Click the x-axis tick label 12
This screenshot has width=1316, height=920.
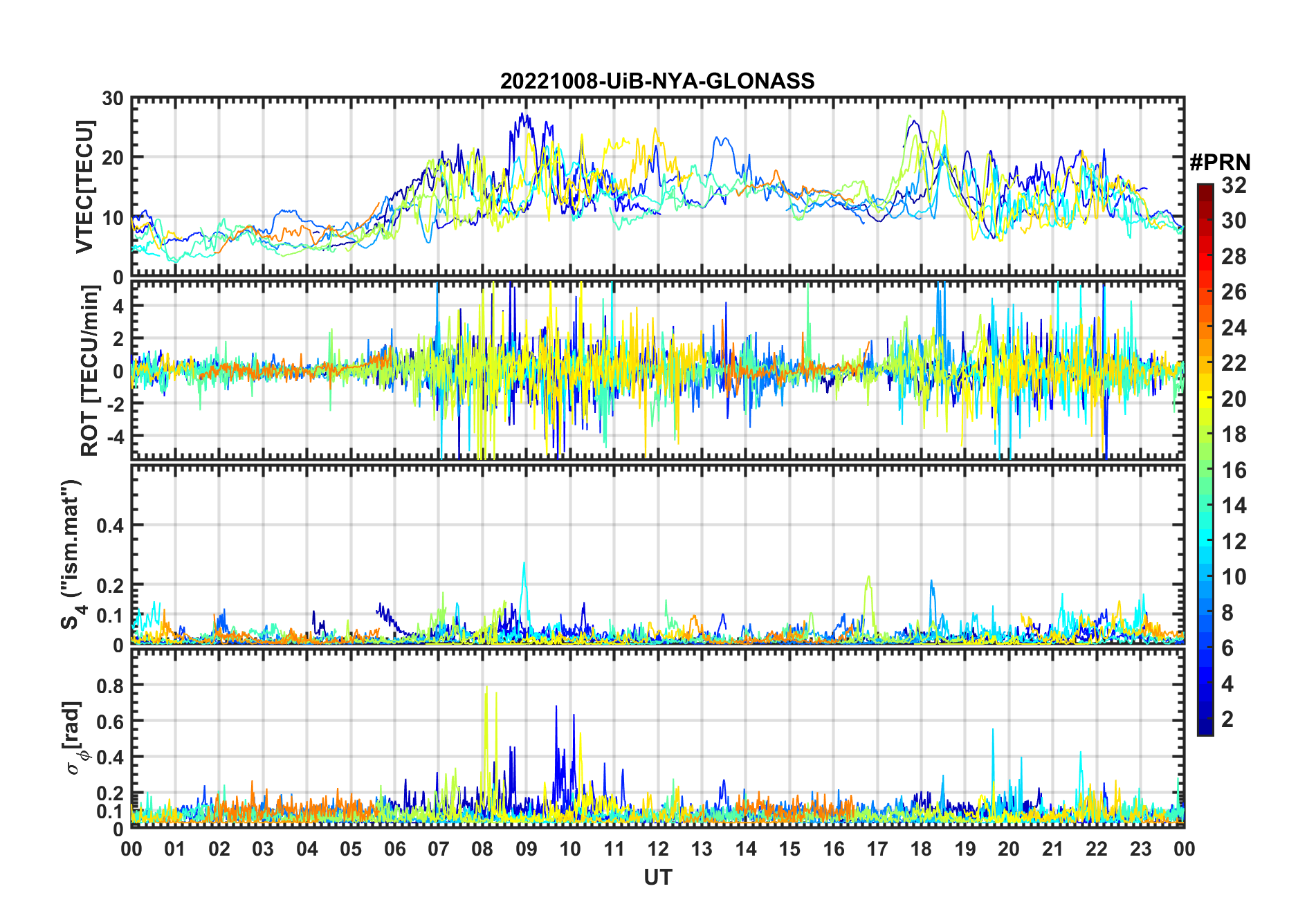coord(657,849)
